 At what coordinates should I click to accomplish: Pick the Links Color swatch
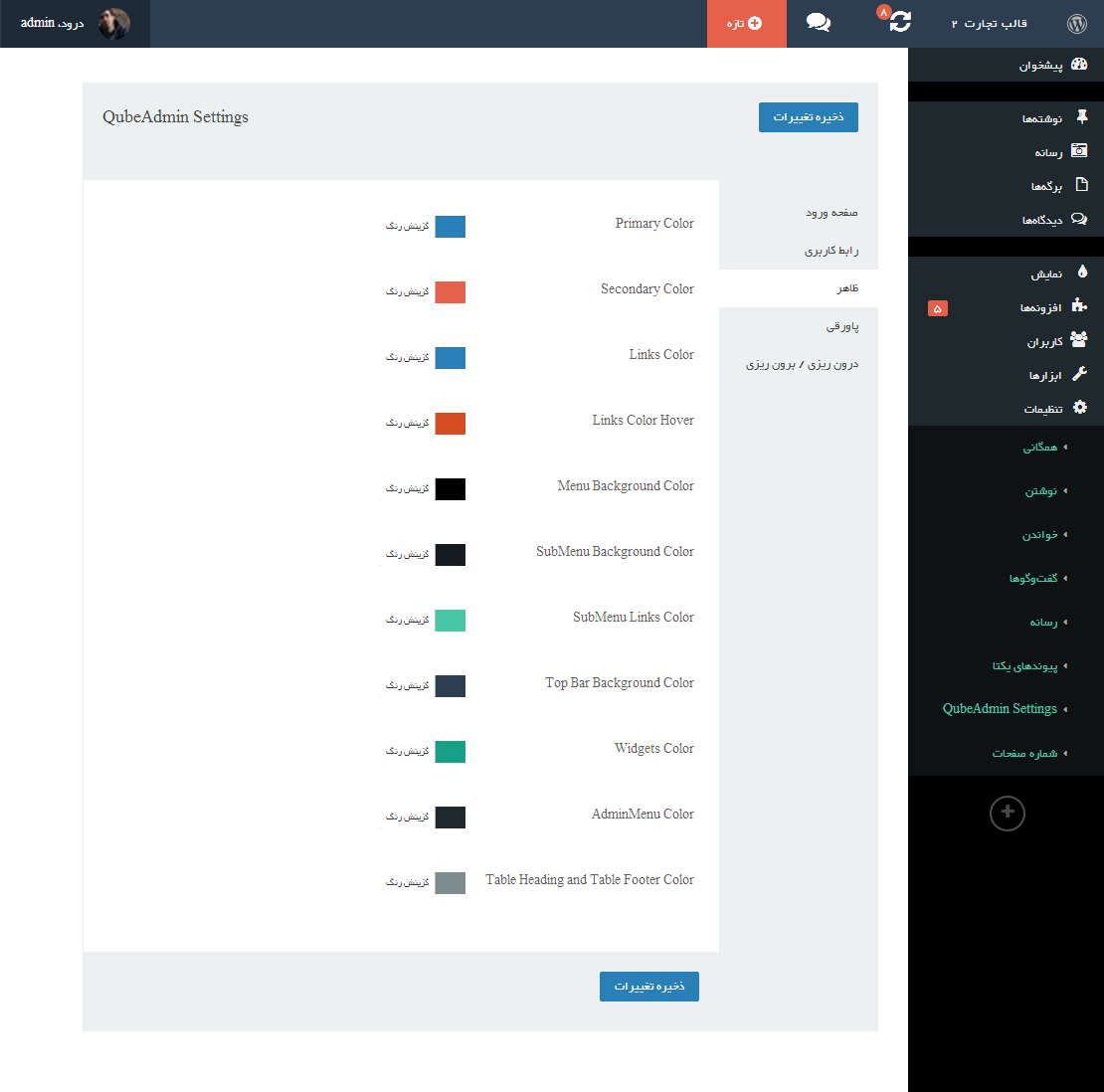[x=450, y=358]
